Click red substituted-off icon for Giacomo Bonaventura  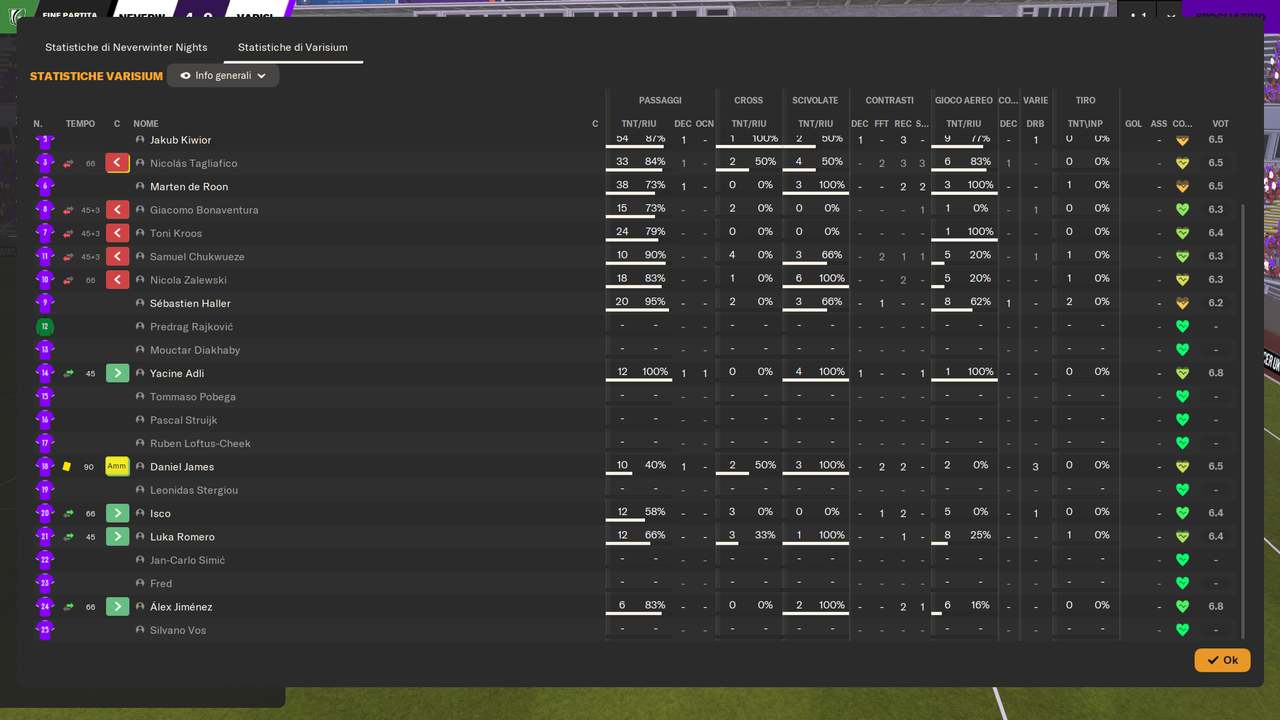[117, 210]
